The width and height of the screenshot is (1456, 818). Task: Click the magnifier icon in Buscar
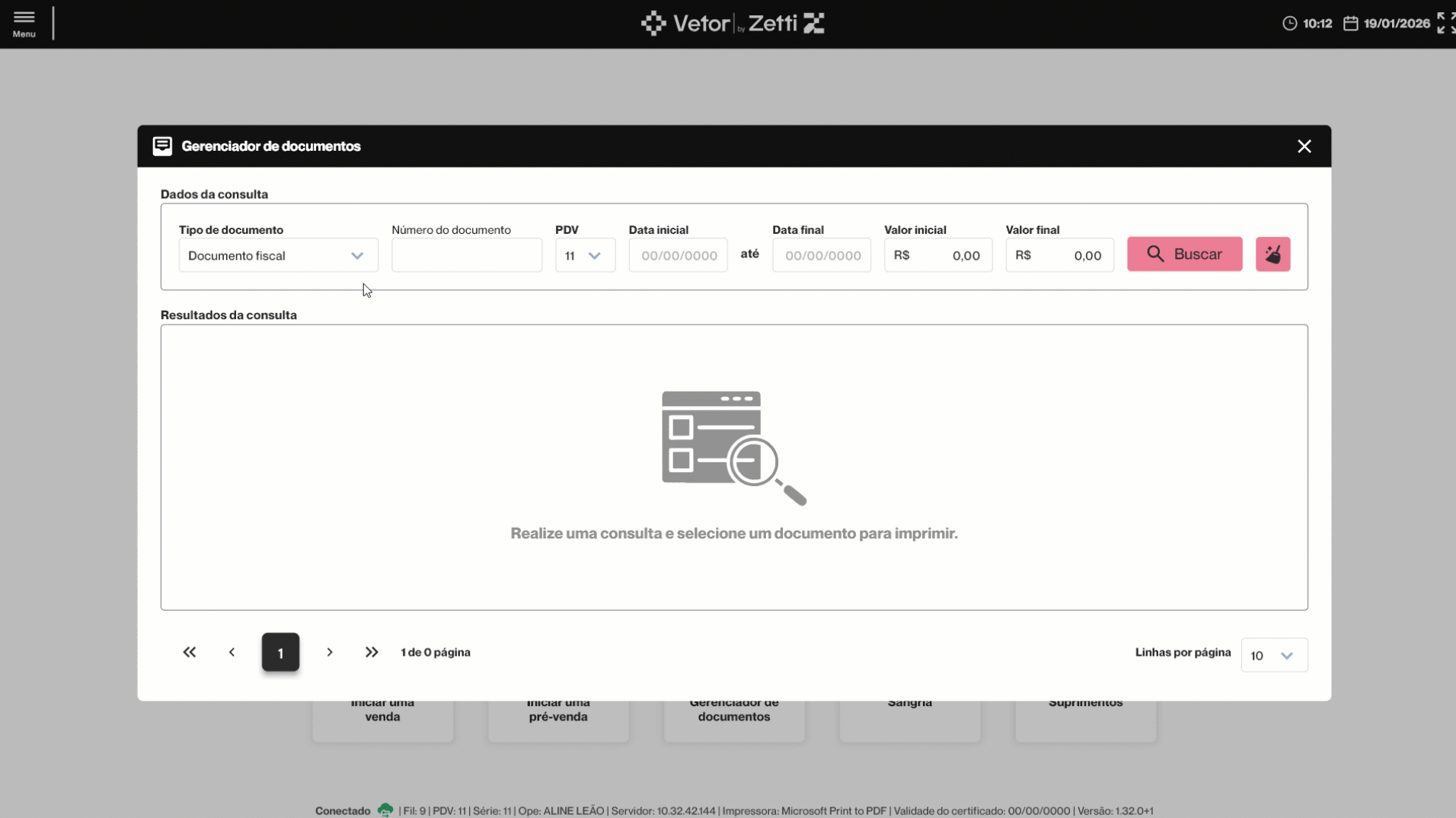(1155, 254)
